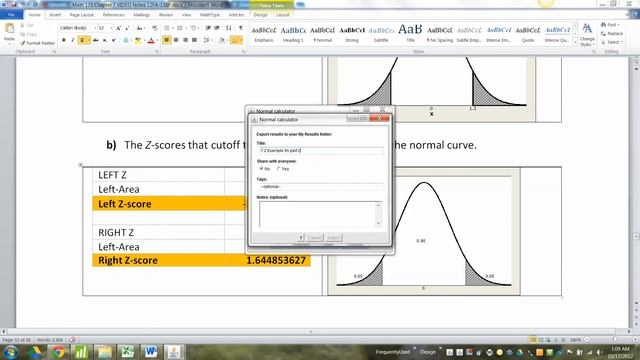Open the font size dropdown
The image size is (640, 360).
pyautogui.click(x=111, y=28)
